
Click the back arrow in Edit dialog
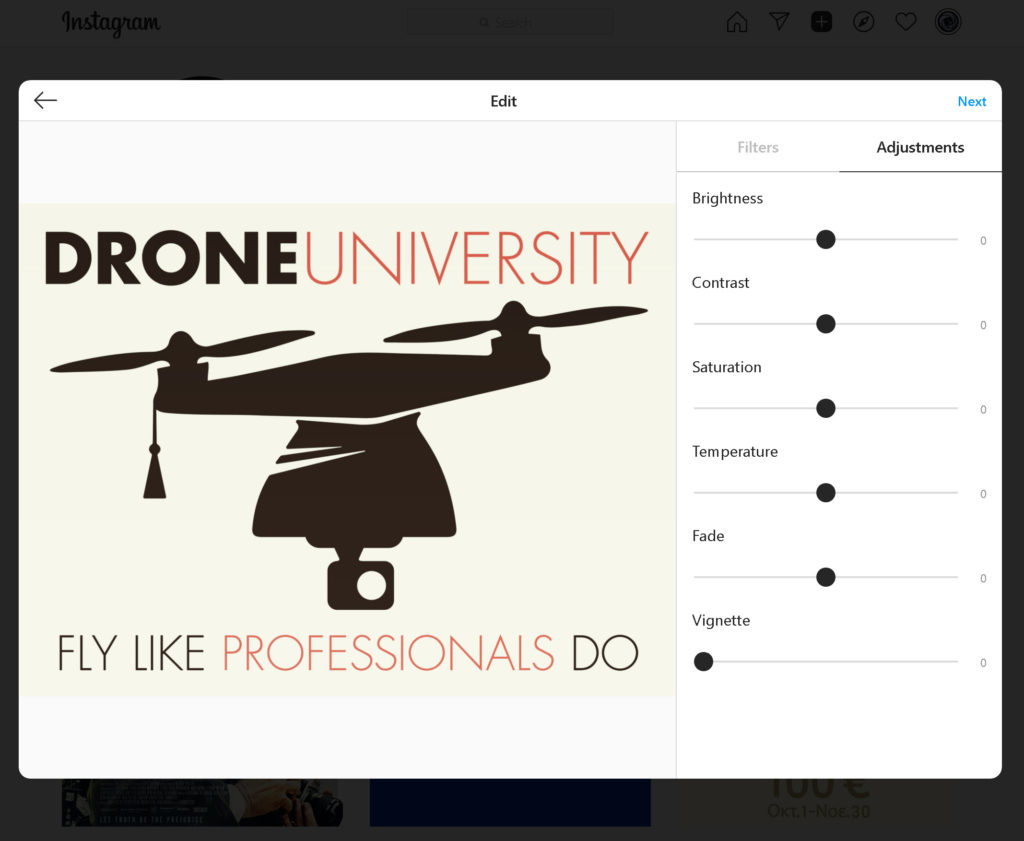click(45, 100)
